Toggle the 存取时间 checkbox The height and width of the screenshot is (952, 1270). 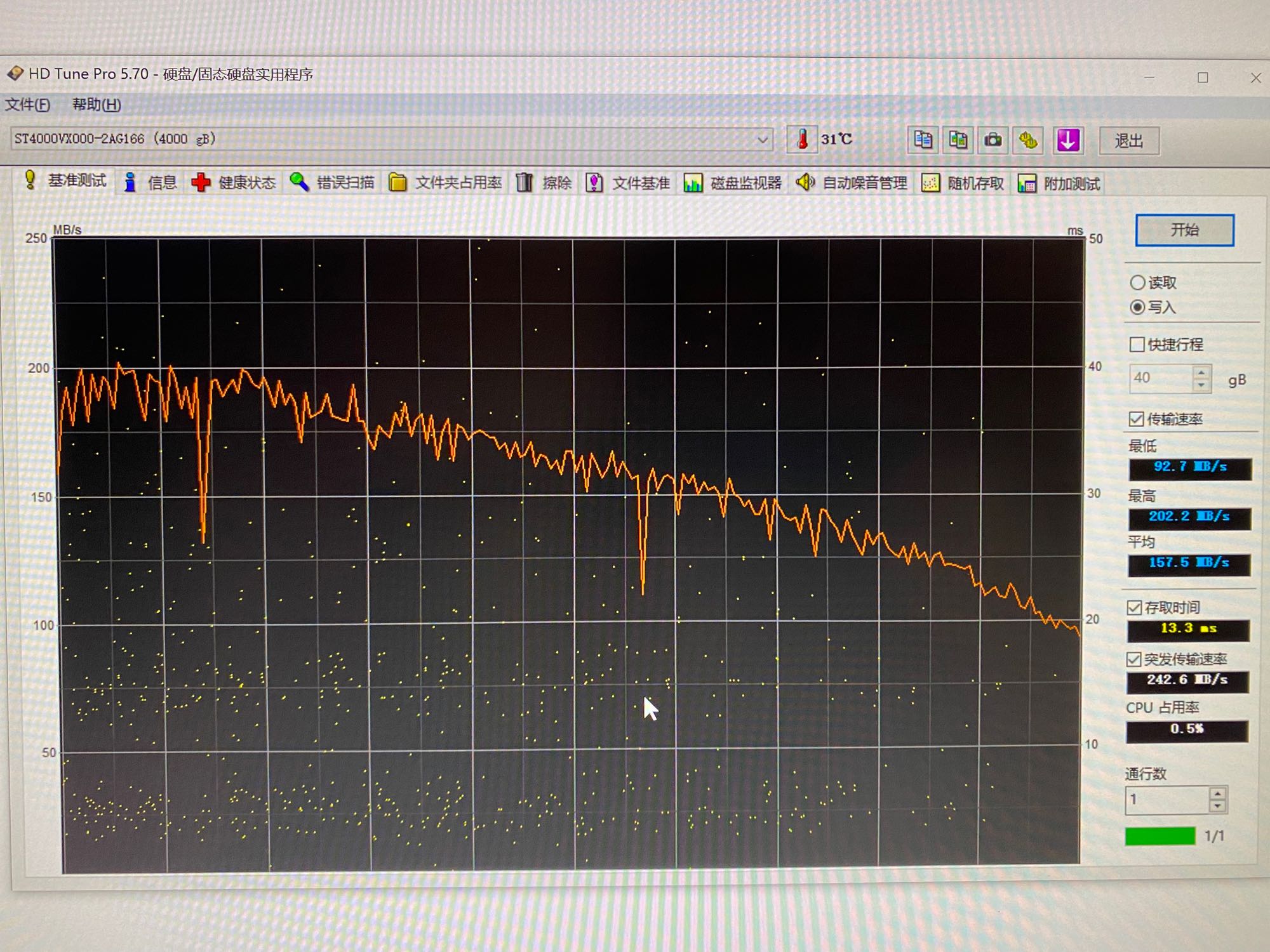coord(1134,607)
